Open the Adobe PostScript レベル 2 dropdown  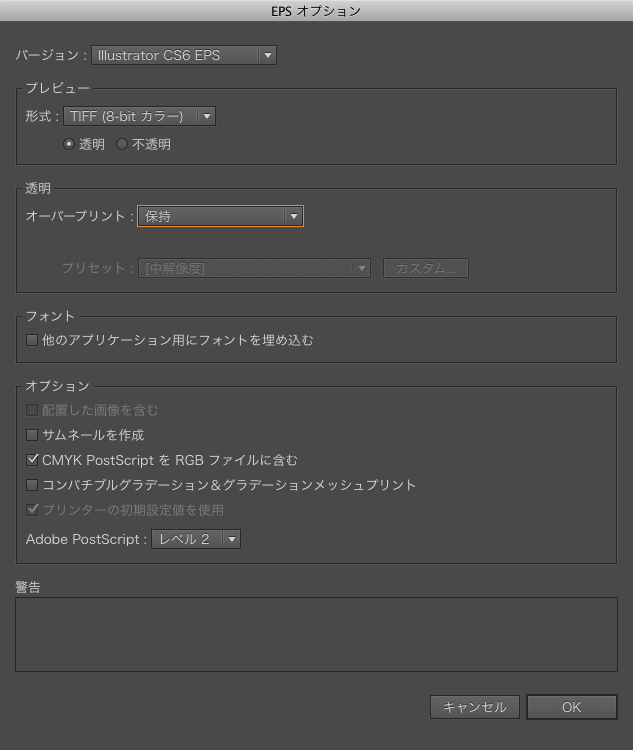coord(196,539)
